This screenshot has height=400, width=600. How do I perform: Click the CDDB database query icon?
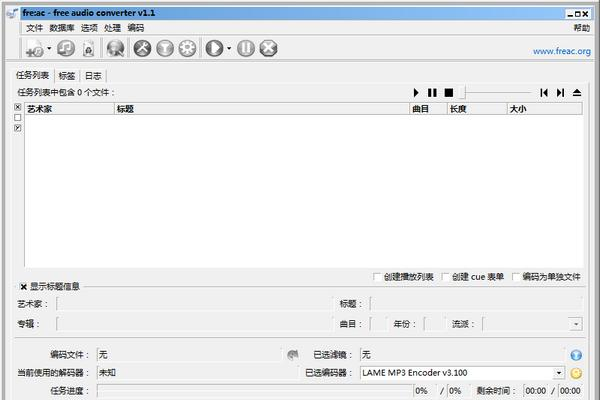click(115, 49)
